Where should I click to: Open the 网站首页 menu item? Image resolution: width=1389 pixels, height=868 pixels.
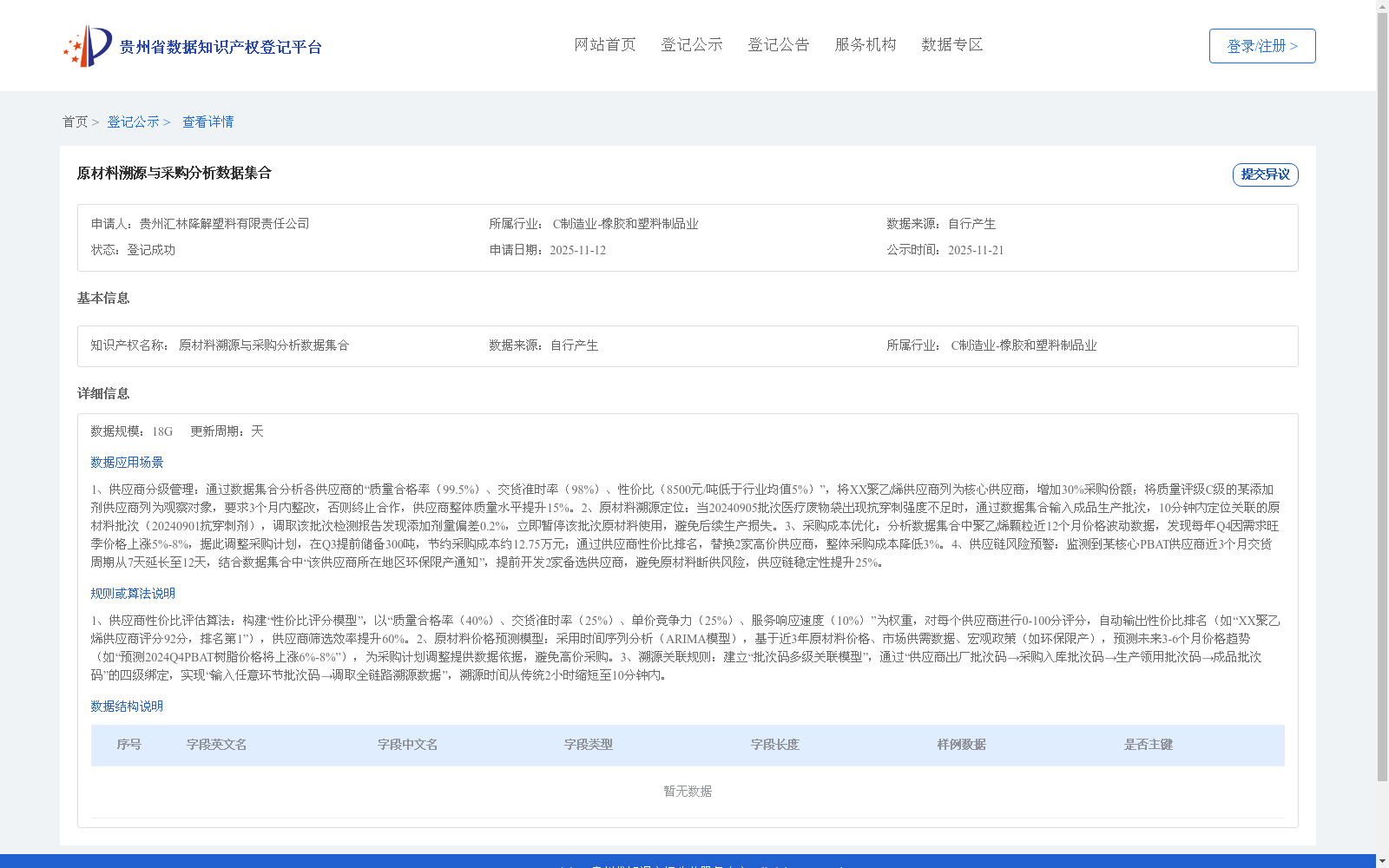tap(605, 44)
